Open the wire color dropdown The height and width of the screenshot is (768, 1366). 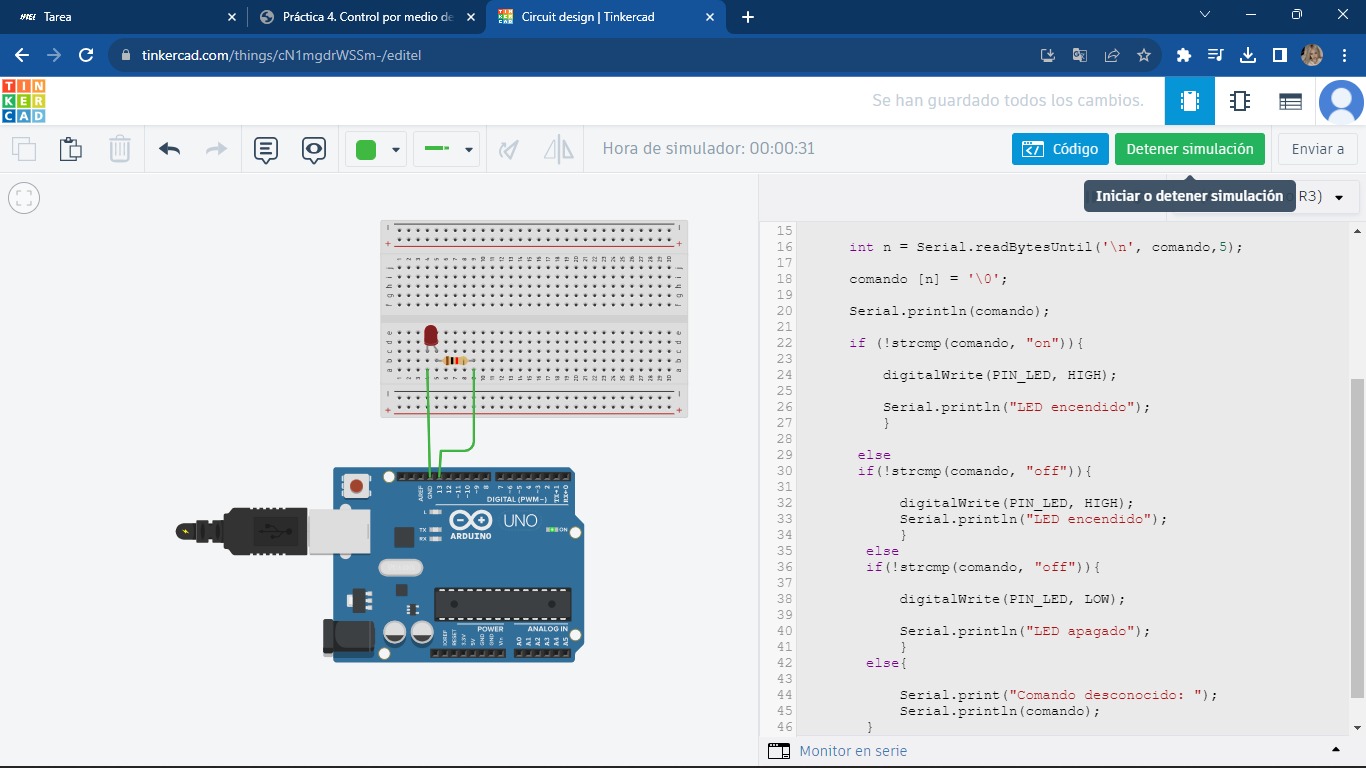point(396,150)
